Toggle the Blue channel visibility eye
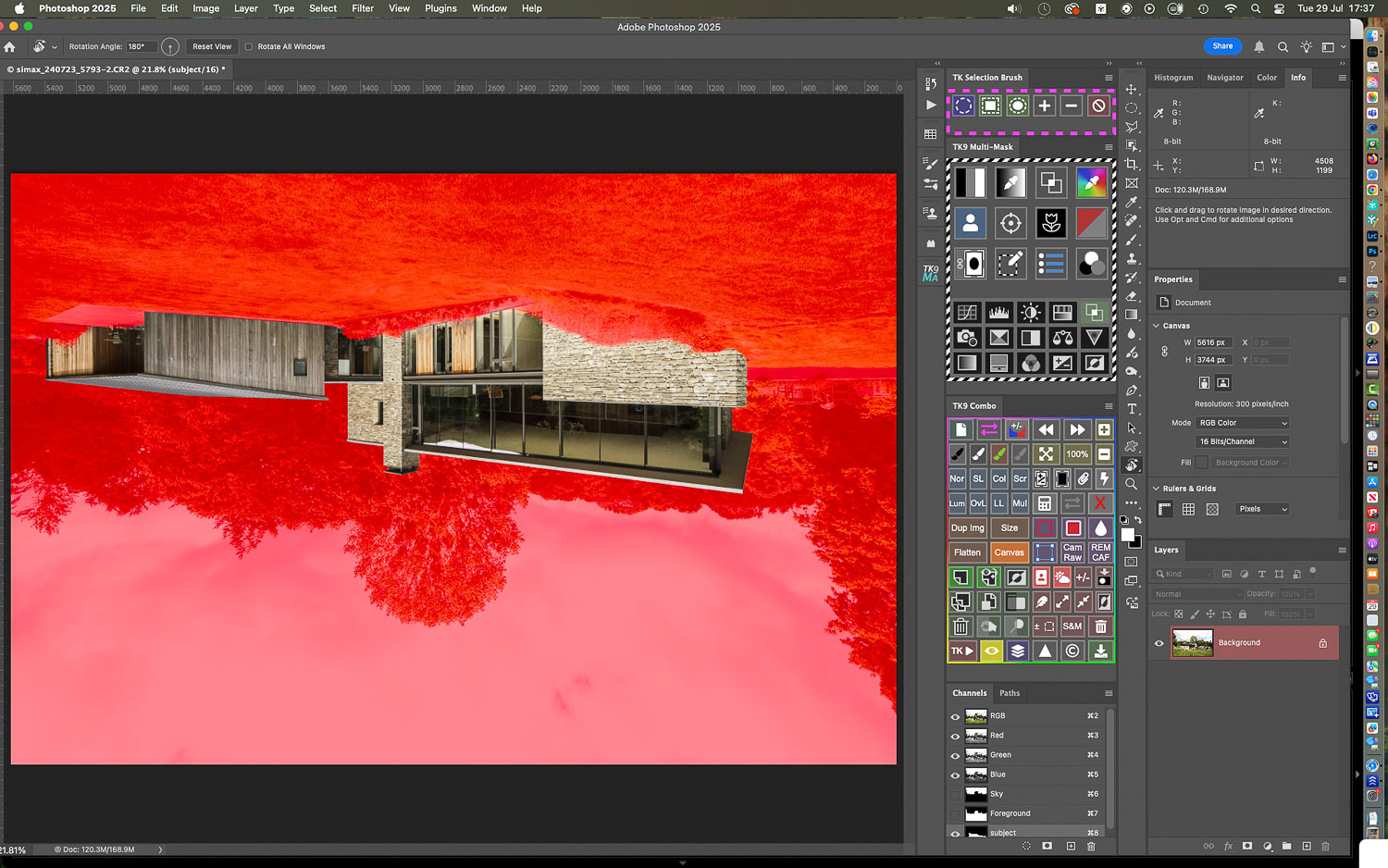The height and width of the screenshot is (868, 1388). point(956,775)
